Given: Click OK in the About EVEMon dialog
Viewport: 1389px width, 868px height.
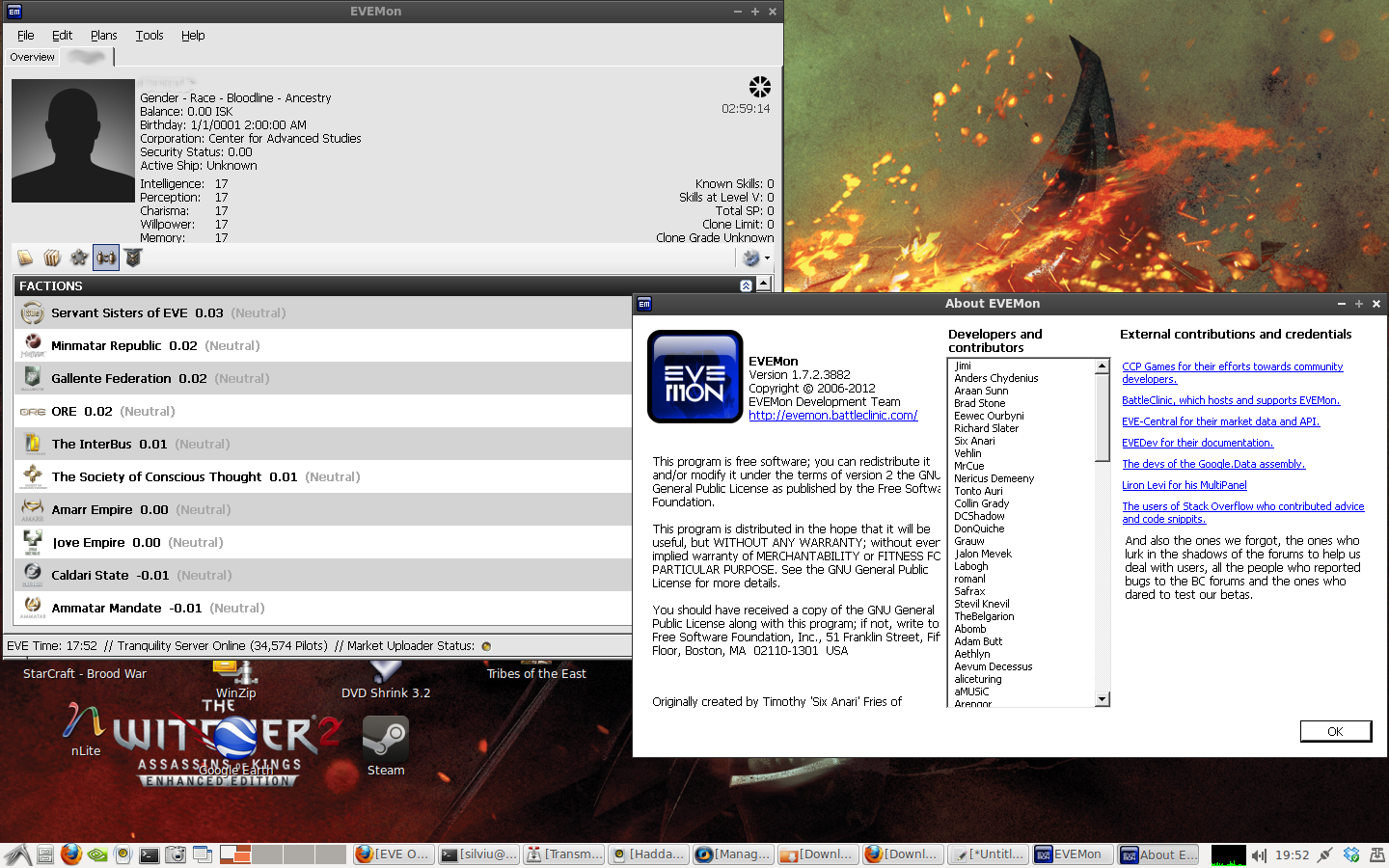Looking at the screenshot, I should (x=1335, y=731).
